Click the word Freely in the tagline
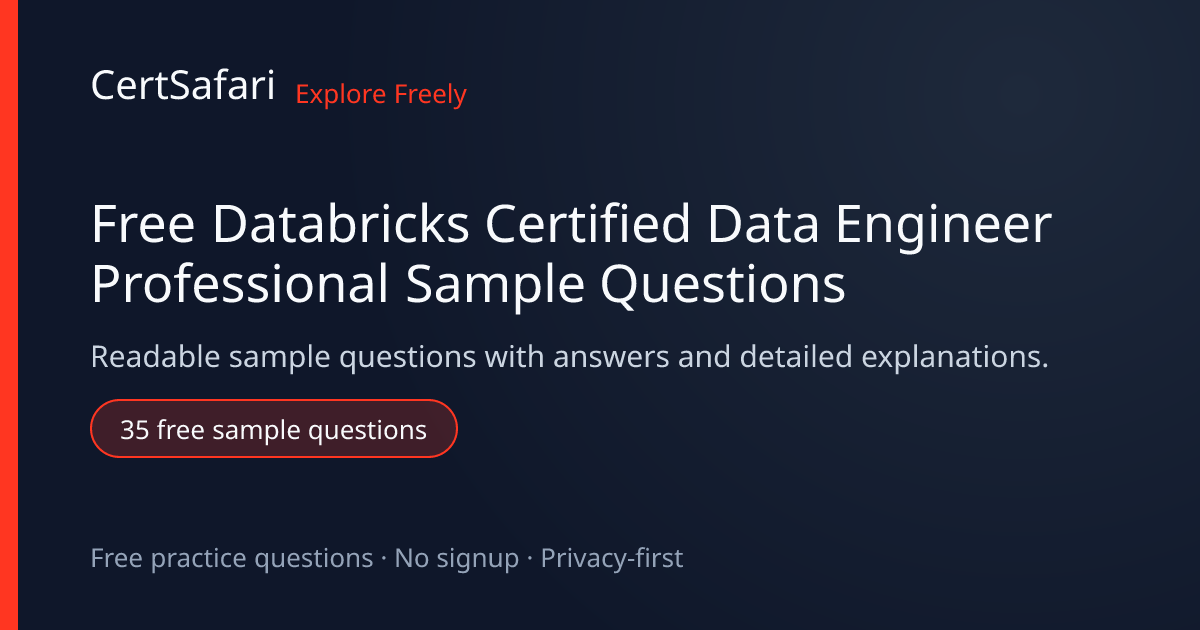 pyautogui.click(x=430, y=95)
